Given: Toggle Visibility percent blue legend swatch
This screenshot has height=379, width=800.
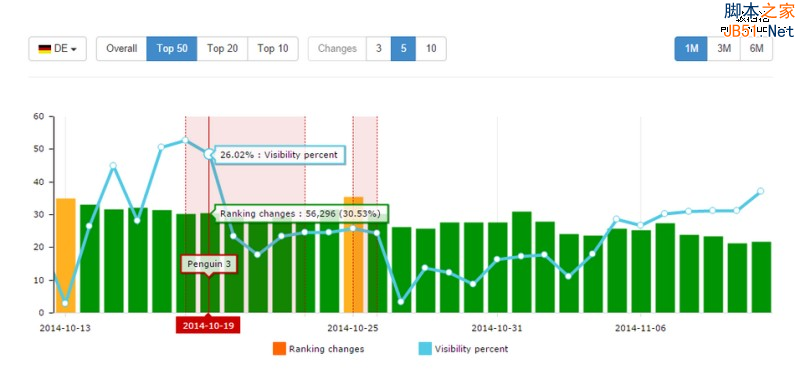Looking at the screenshot, I should [x=425, y=349].
